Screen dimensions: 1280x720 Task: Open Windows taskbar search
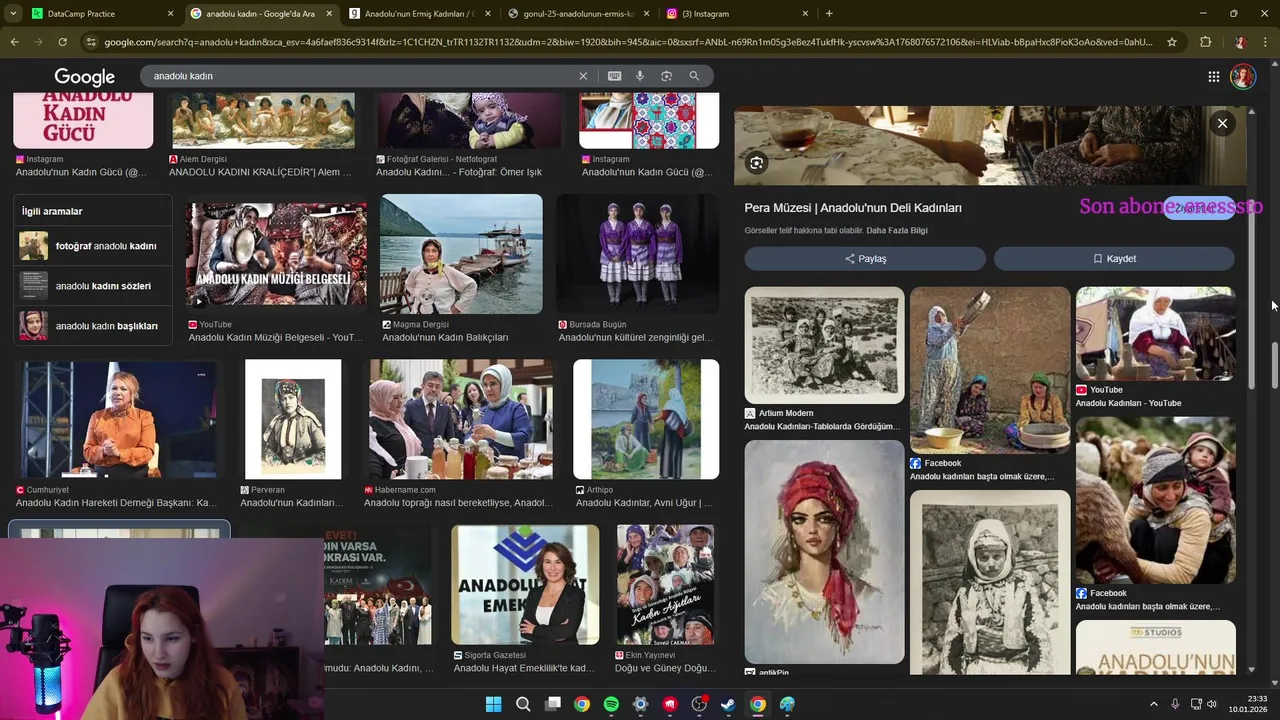(x=523, y=704)
